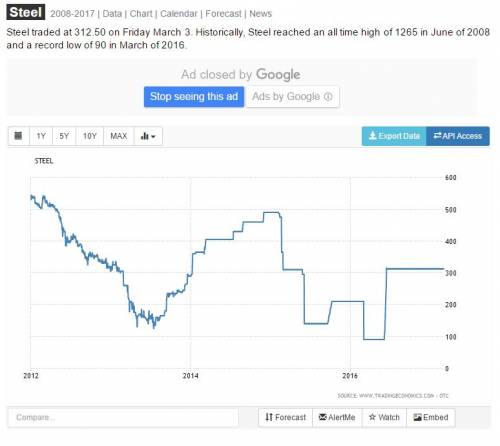Image resolution: width=500 pixels, height=446 pixels.
Task: Click the API Access button
Action: (458, 136)
